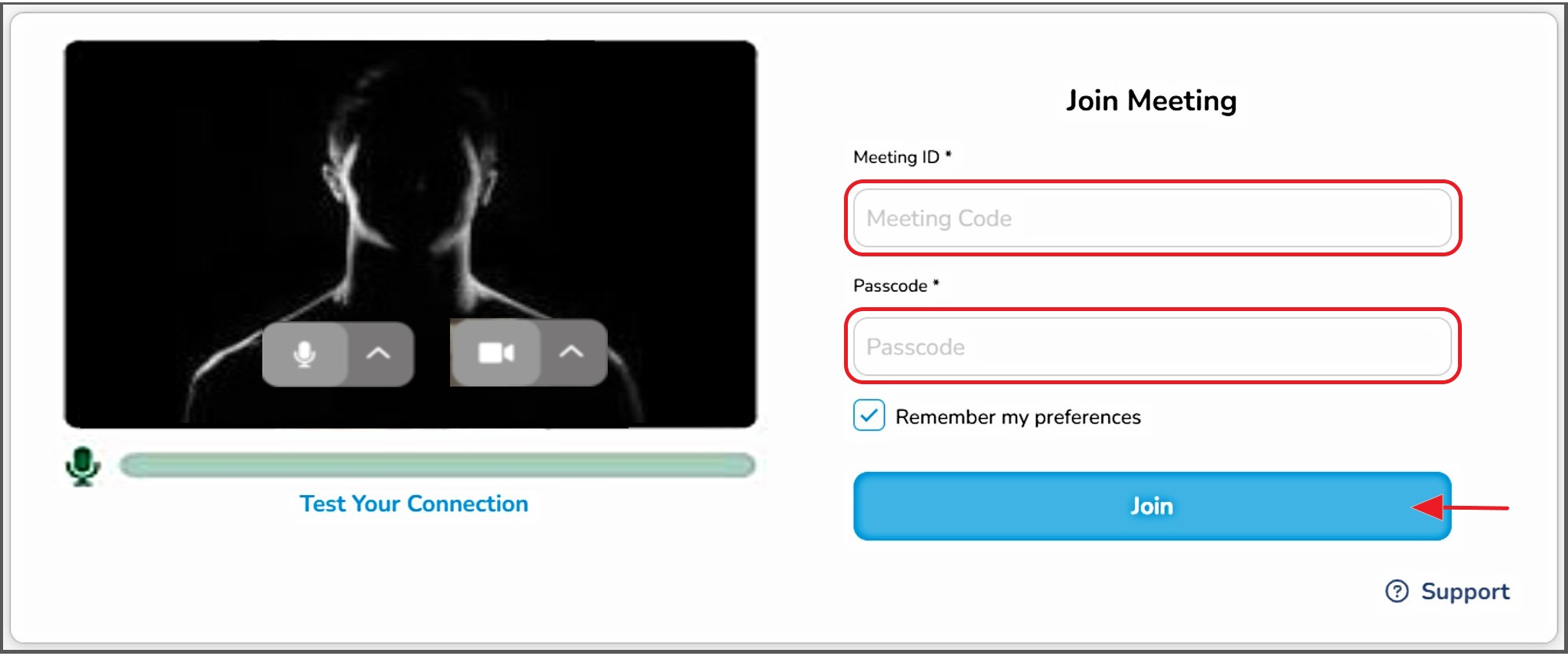Turn off the camera using the video icon
Viewport: 1568px width, 656px height.
496,353
